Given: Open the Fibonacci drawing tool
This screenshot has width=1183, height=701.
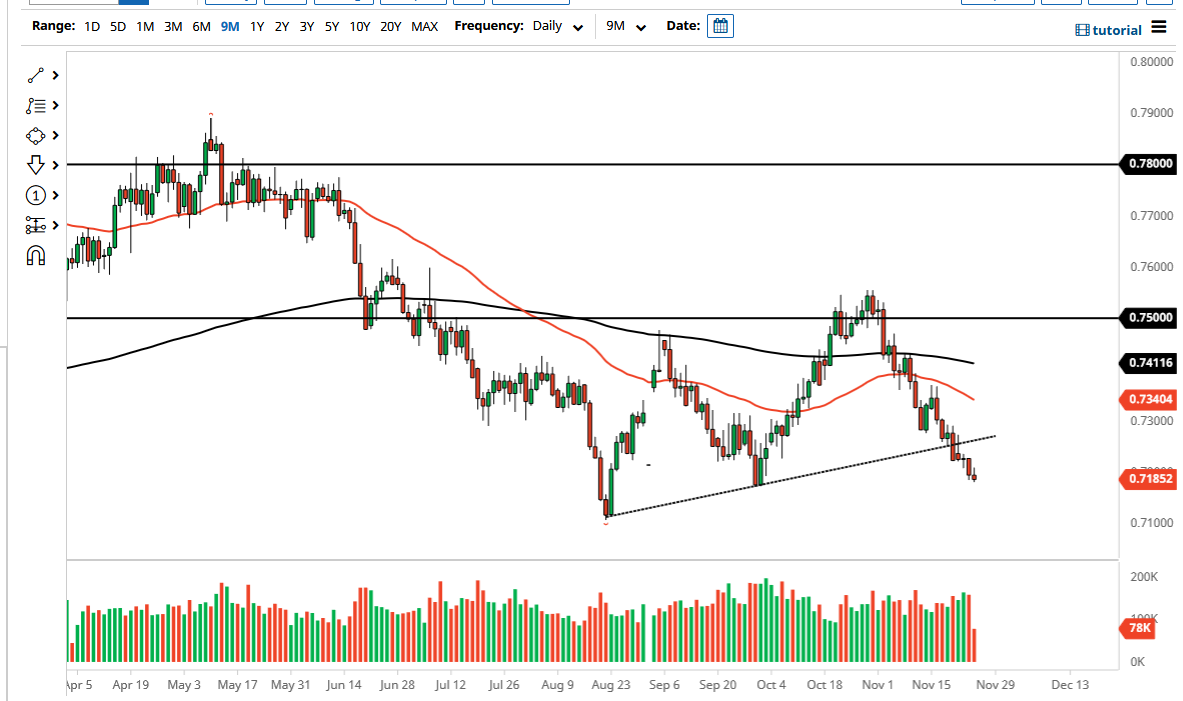Looking at the screenshot, I should pyautogui.click(x=36, y=105).
